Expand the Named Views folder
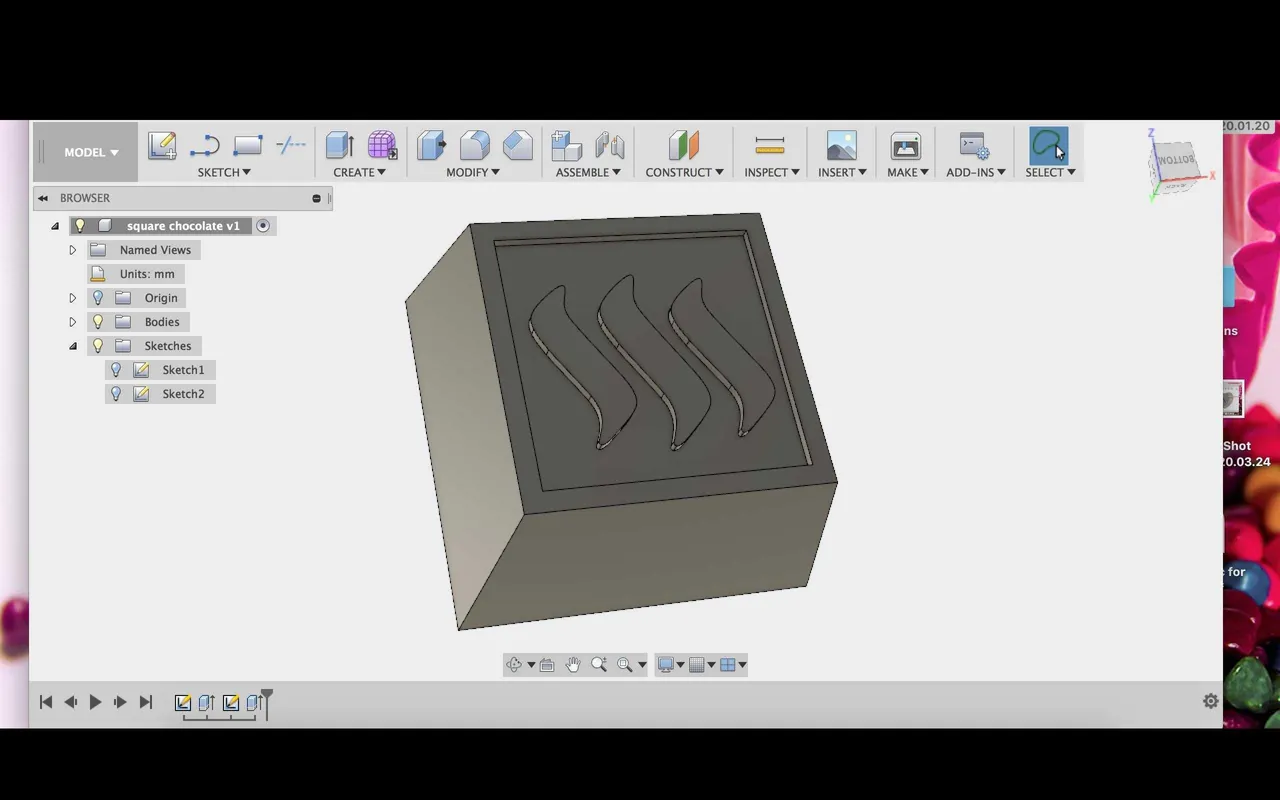 coord(72,250)
